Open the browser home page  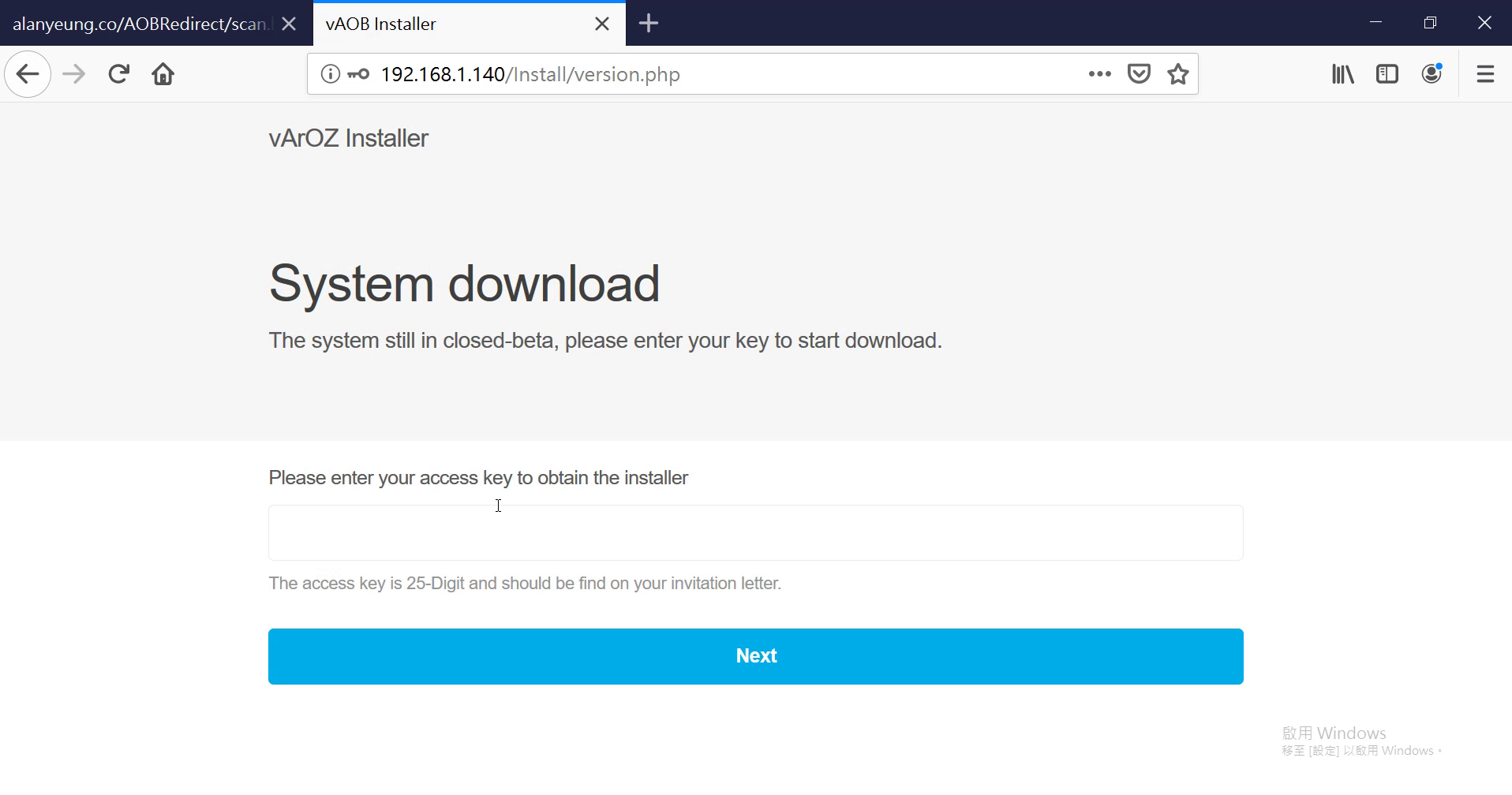[x=163, y=74]
